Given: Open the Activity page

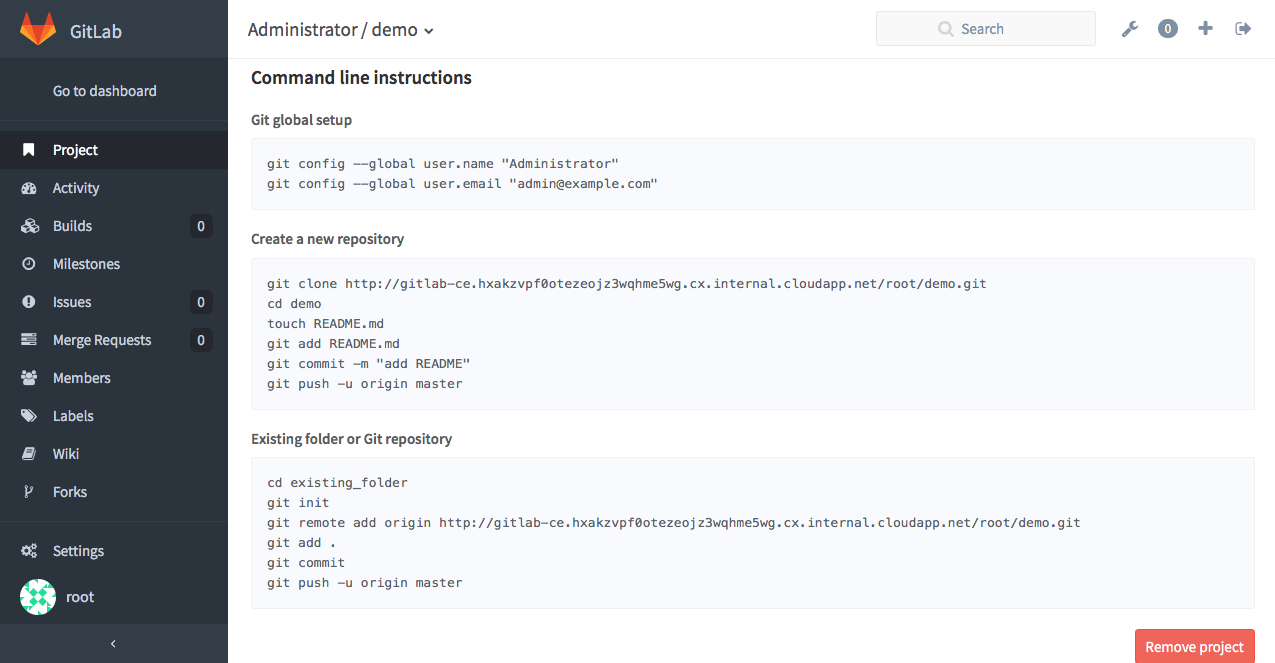Looking at the screenshot, I should click(x=76, y=187).
